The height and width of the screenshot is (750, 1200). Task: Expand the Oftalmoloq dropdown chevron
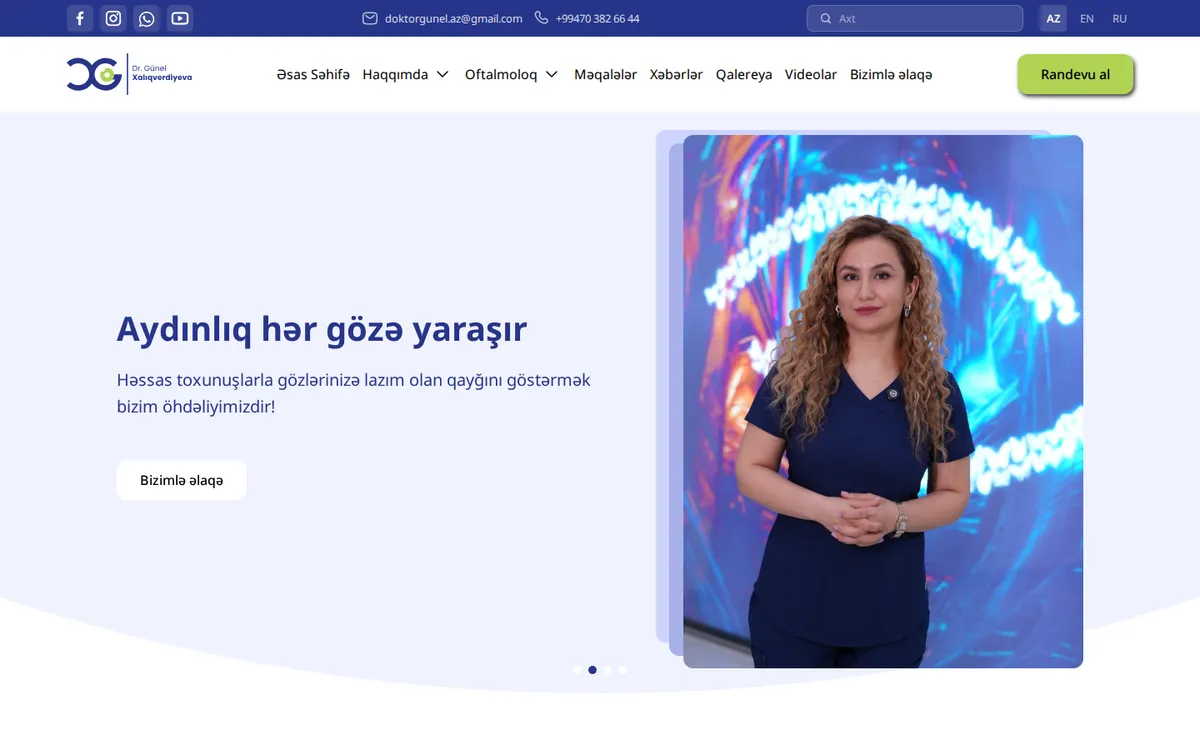[552, 75]
